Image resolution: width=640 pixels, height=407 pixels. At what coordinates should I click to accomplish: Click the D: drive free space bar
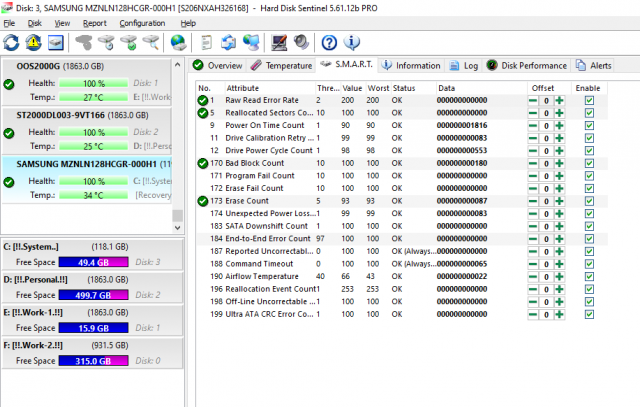96,295
